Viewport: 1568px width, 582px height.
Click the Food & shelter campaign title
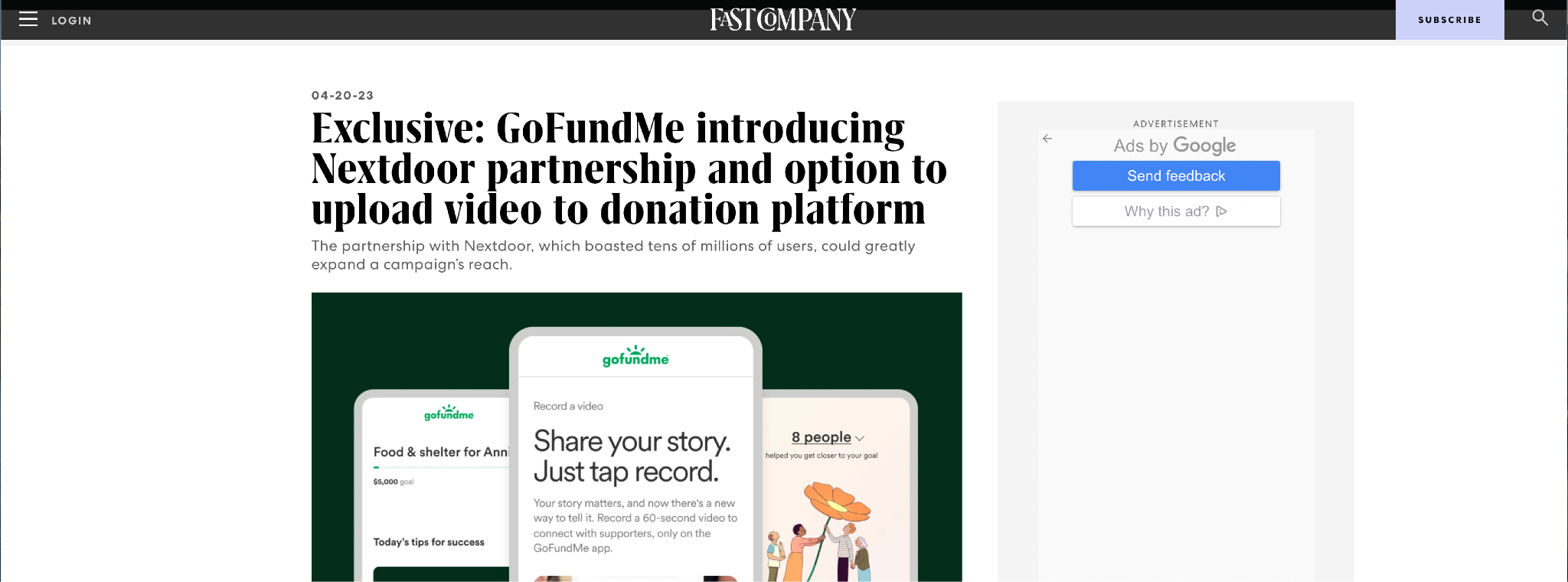tap(441, 452)
